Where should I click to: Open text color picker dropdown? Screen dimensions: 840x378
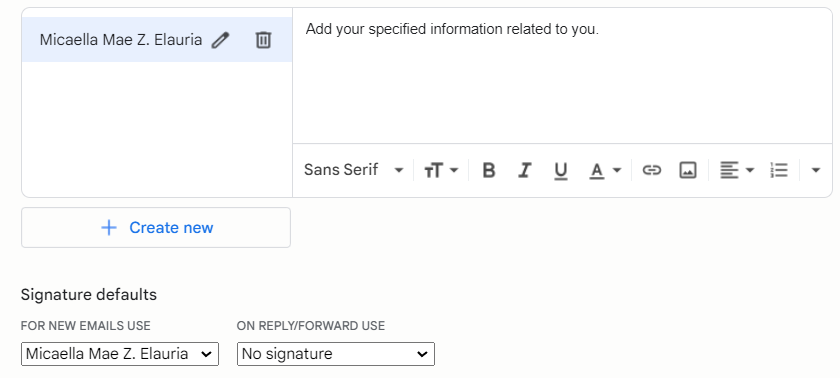click(x=605, y=170)
